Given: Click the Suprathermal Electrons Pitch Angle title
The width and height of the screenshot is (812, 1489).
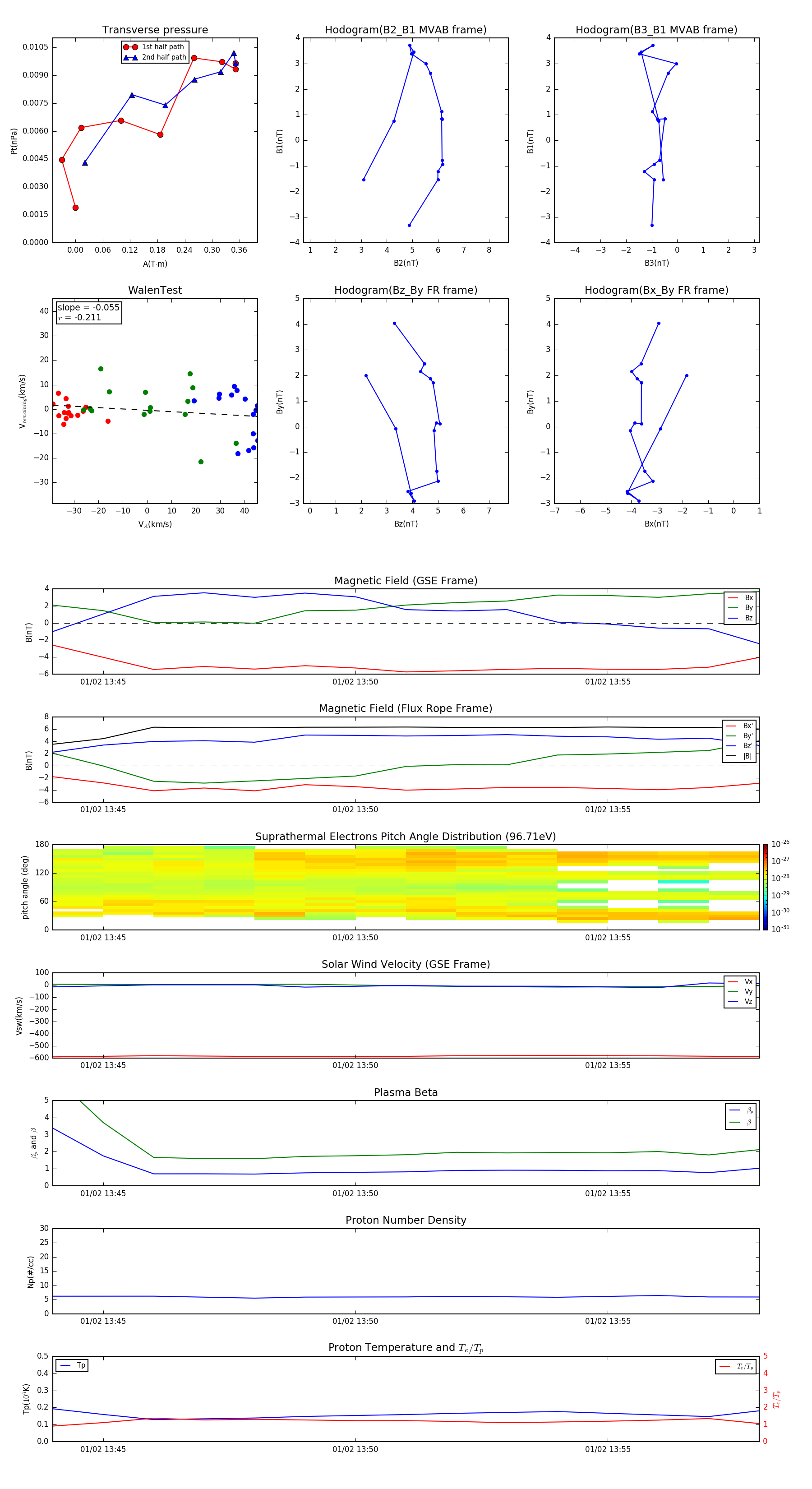Looking at the screenshot, I should coord(406,837).
